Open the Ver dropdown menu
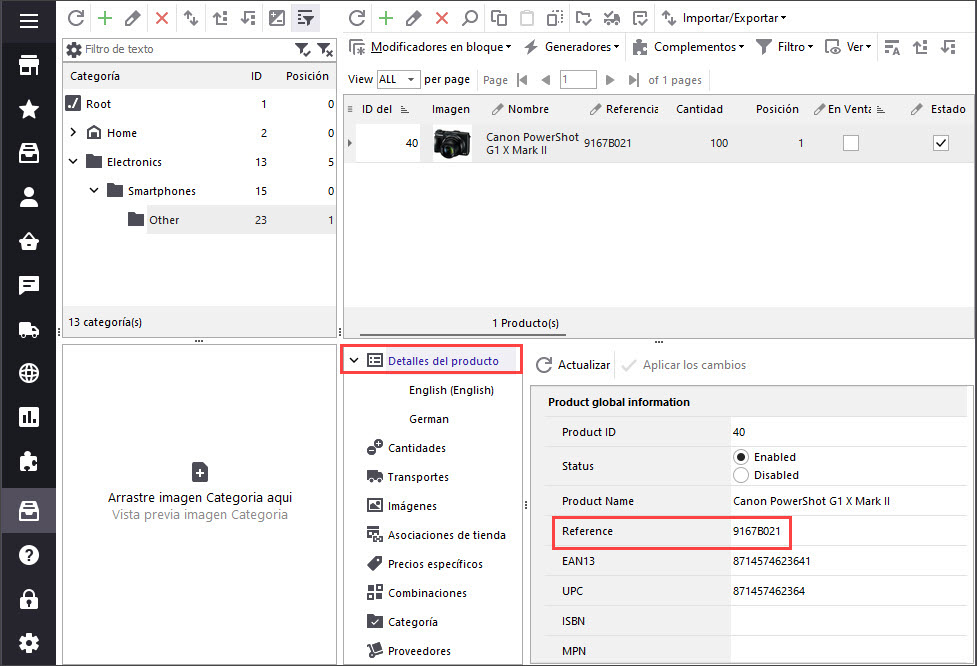Image resolution: width=977 pixels, height=666 pixels. pyautogui.click(x=848, y=47)
